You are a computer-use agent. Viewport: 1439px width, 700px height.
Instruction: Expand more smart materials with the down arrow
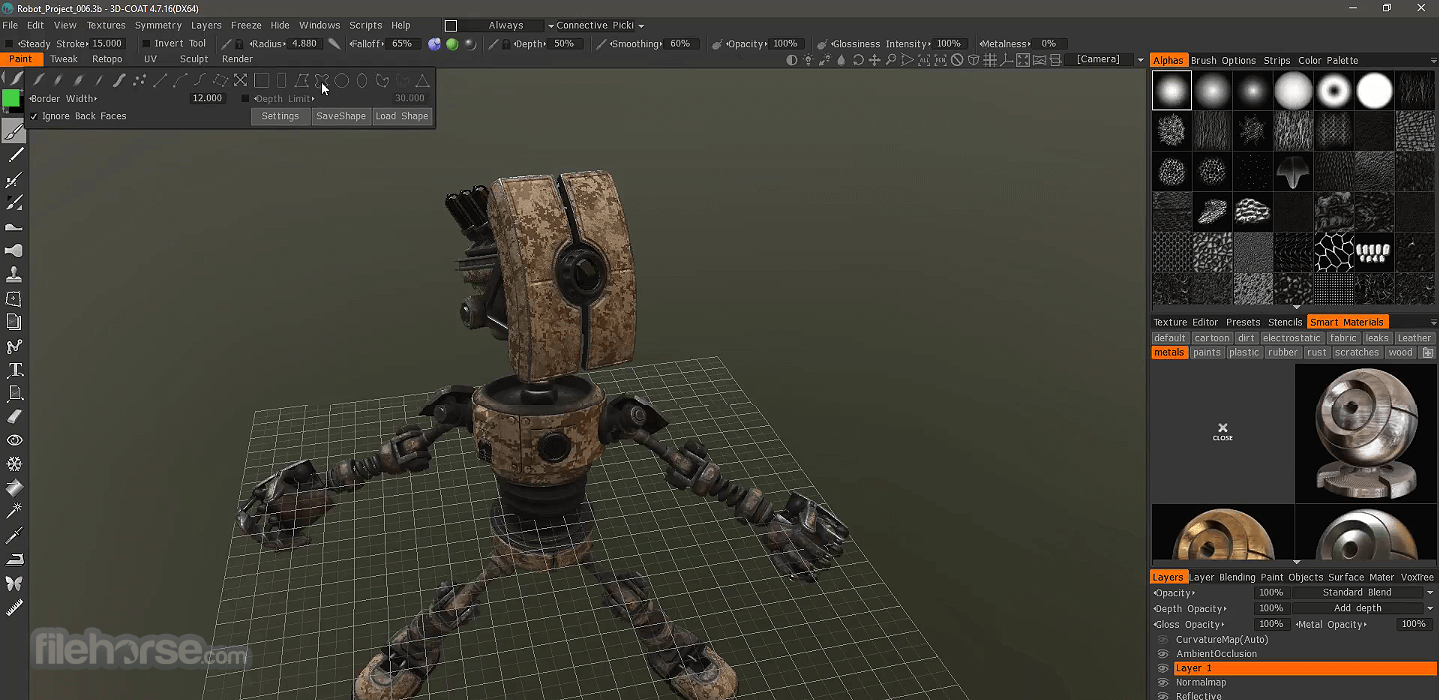(x=1296, y=563)
